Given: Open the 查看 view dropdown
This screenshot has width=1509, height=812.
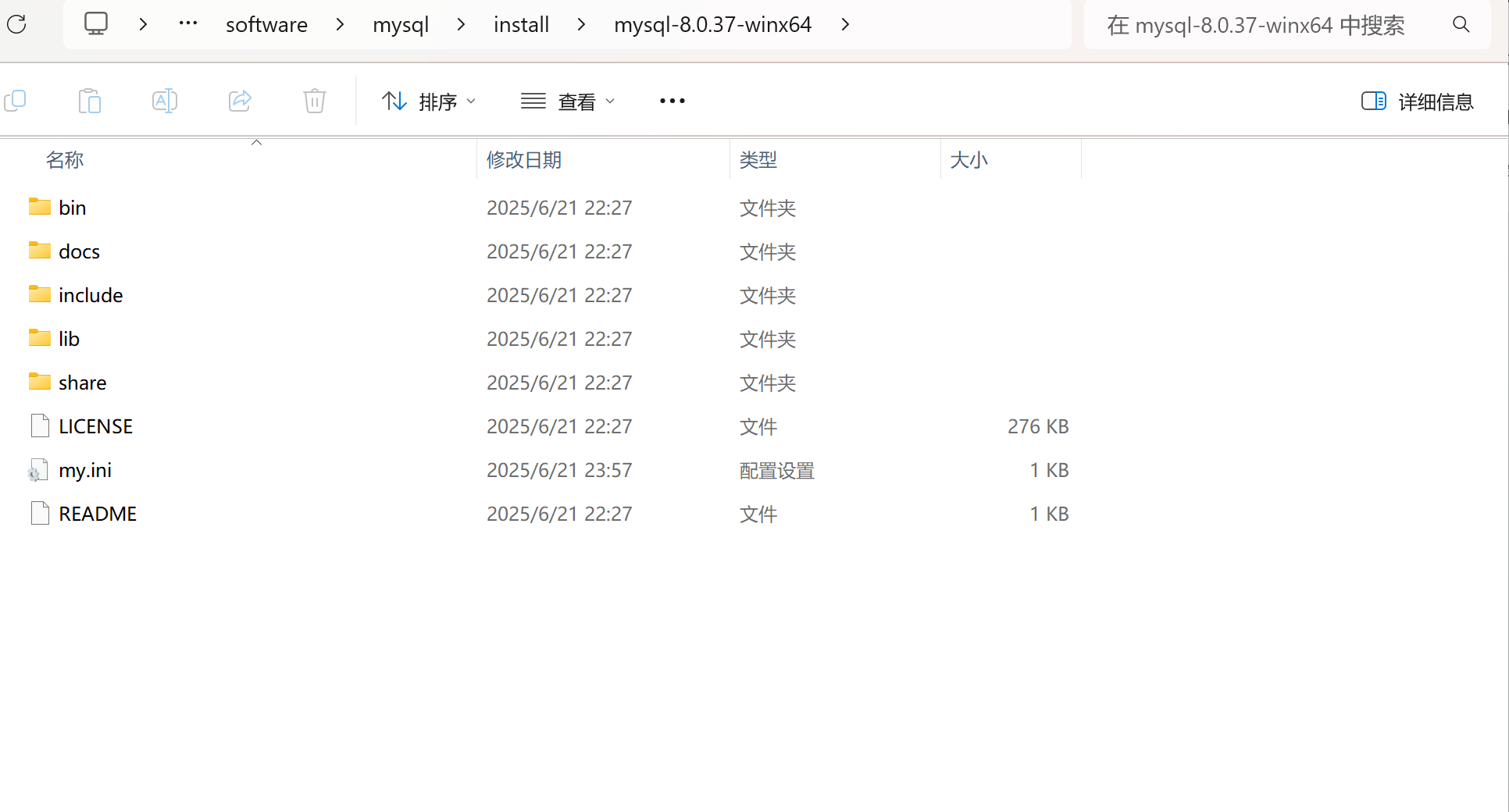Looking at the screenshot, I should [568, 101].
